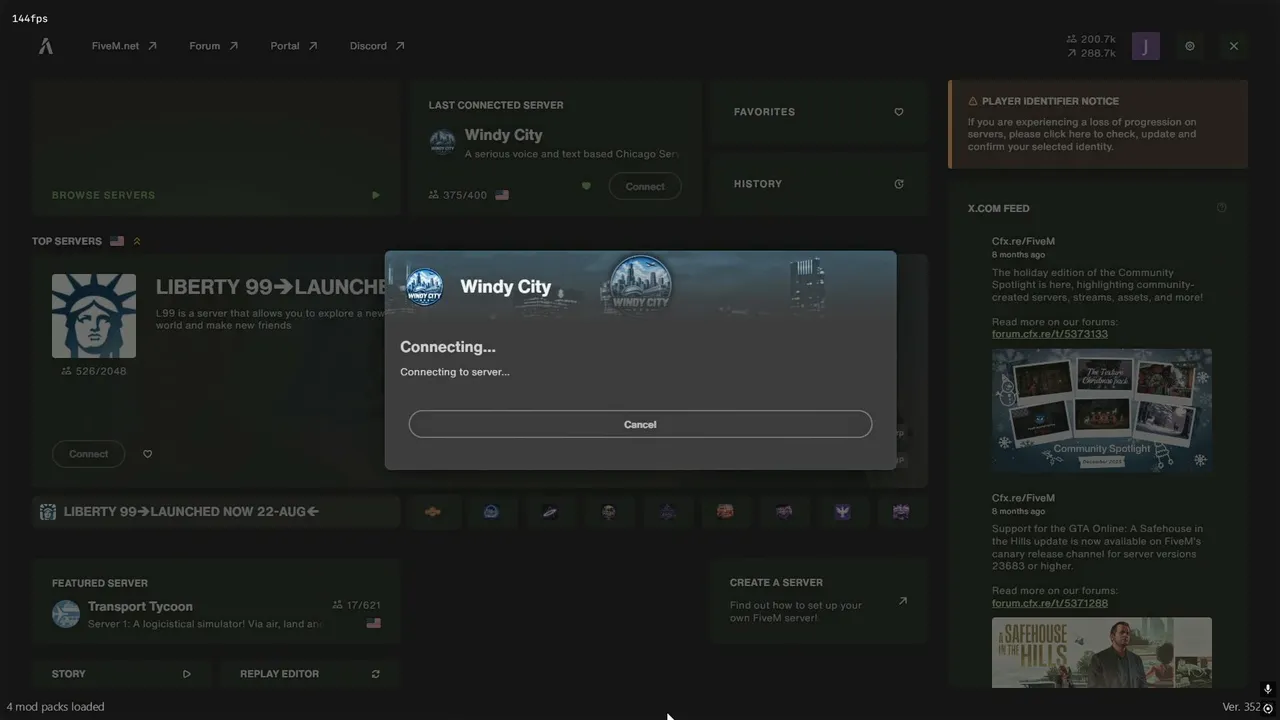Click the Replay Editor refresh icon
This screenshot has height=720, width=1280.
tap(376, 674)
